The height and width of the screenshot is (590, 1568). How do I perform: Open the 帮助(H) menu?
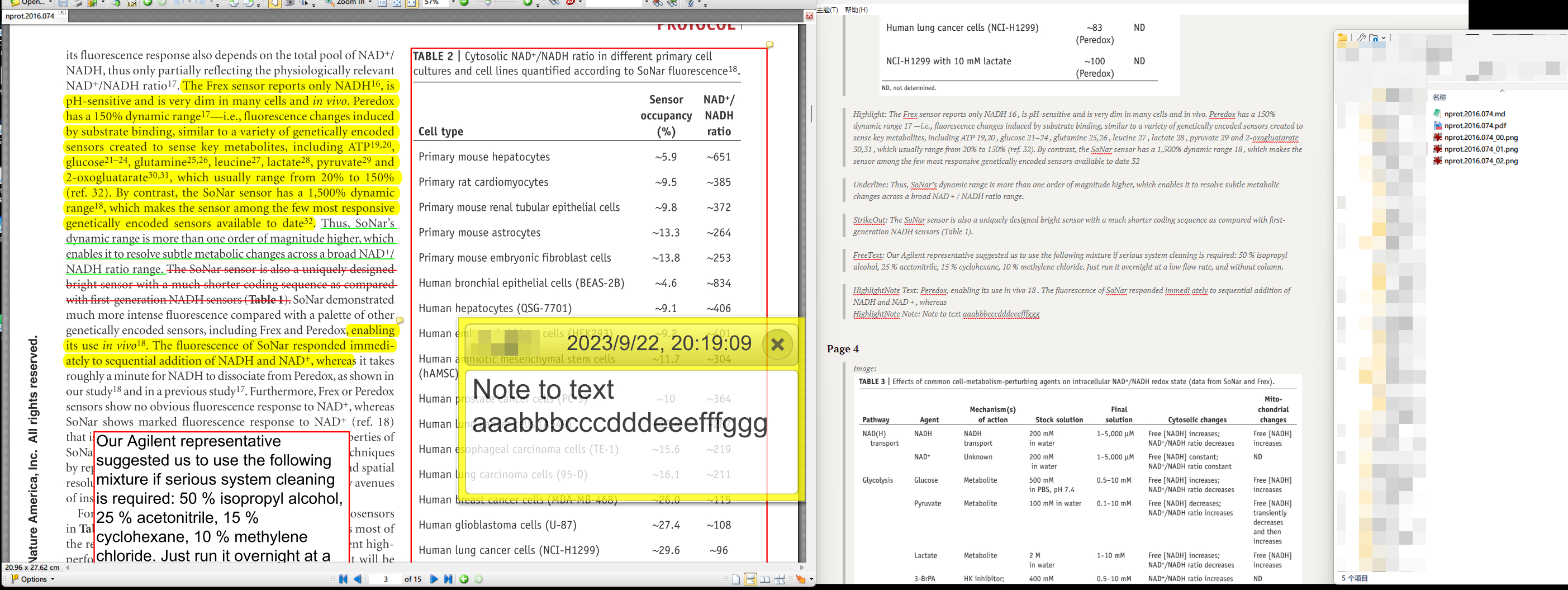(x=856, y=10)
